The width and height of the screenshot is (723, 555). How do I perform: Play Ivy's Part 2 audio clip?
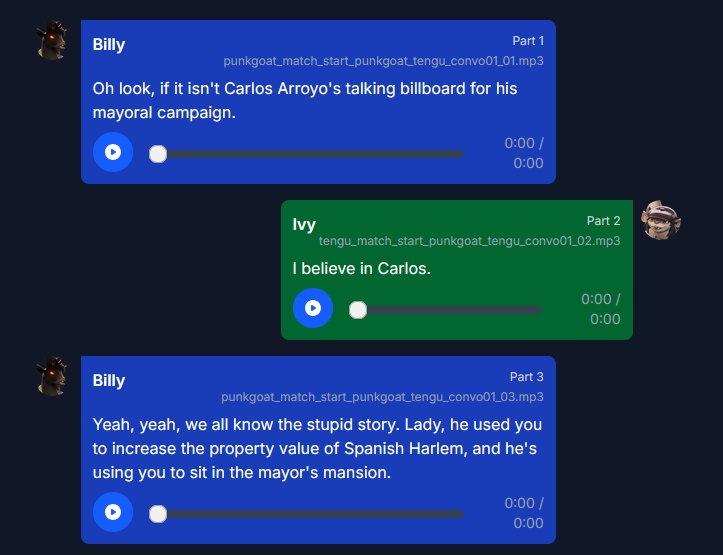(313, 308)
